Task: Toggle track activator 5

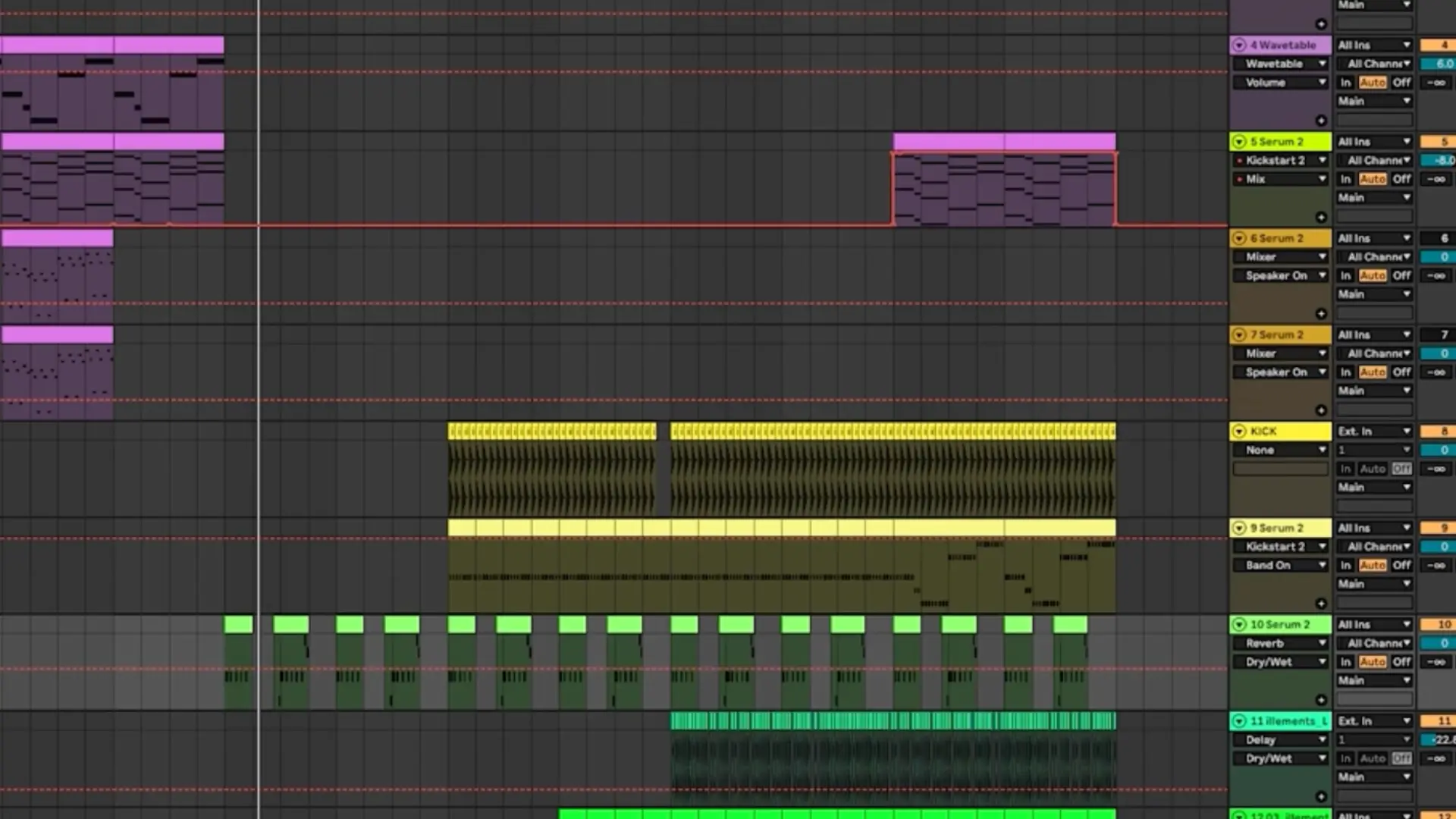Action: [1438, 142]
